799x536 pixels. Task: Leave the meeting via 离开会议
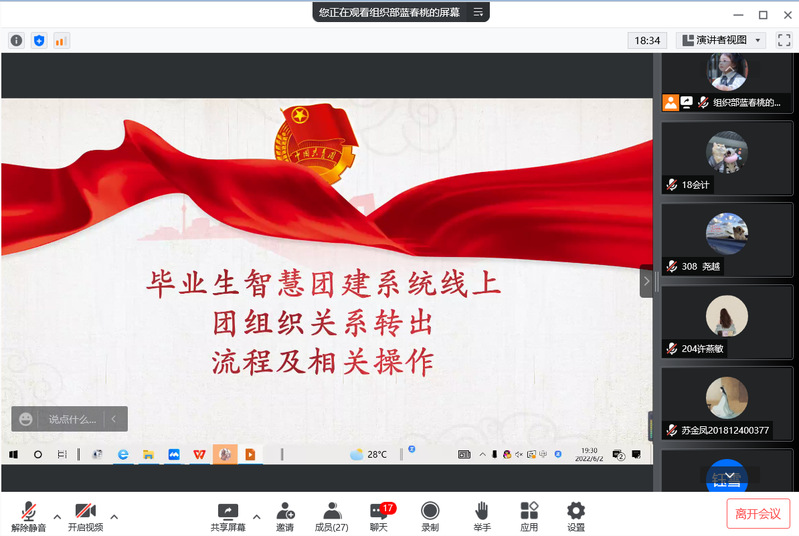click(x=758, y=514)
